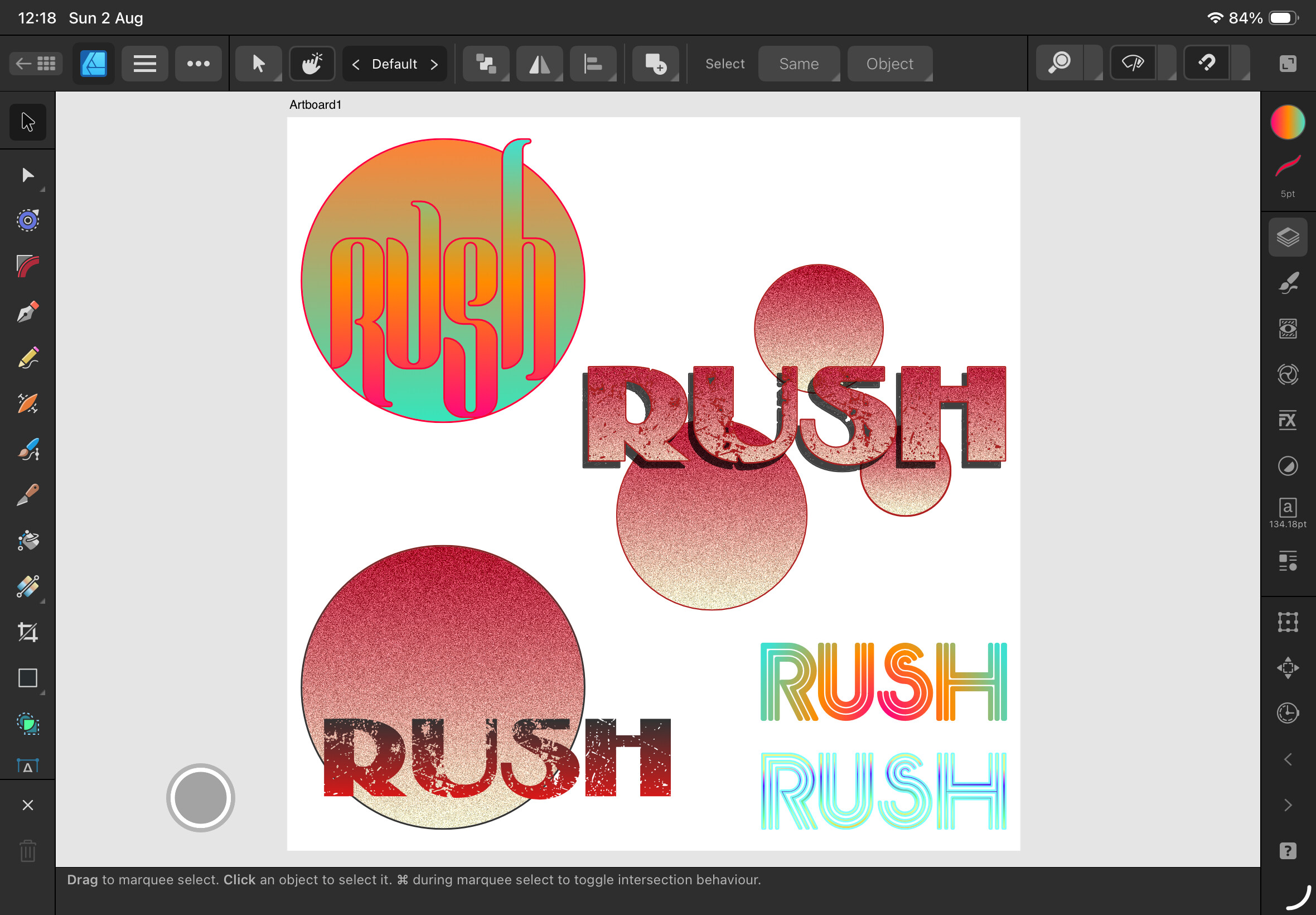Select the Contour tool ring icon

[x=27, y=220]
